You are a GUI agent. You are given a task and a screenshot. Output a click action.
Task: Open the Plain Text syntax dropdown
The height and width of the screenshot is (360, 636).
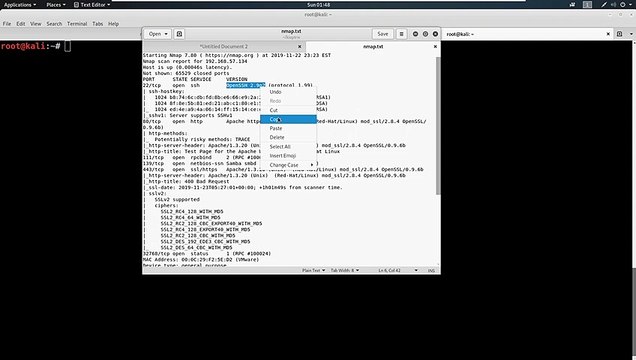coord(313,270)
